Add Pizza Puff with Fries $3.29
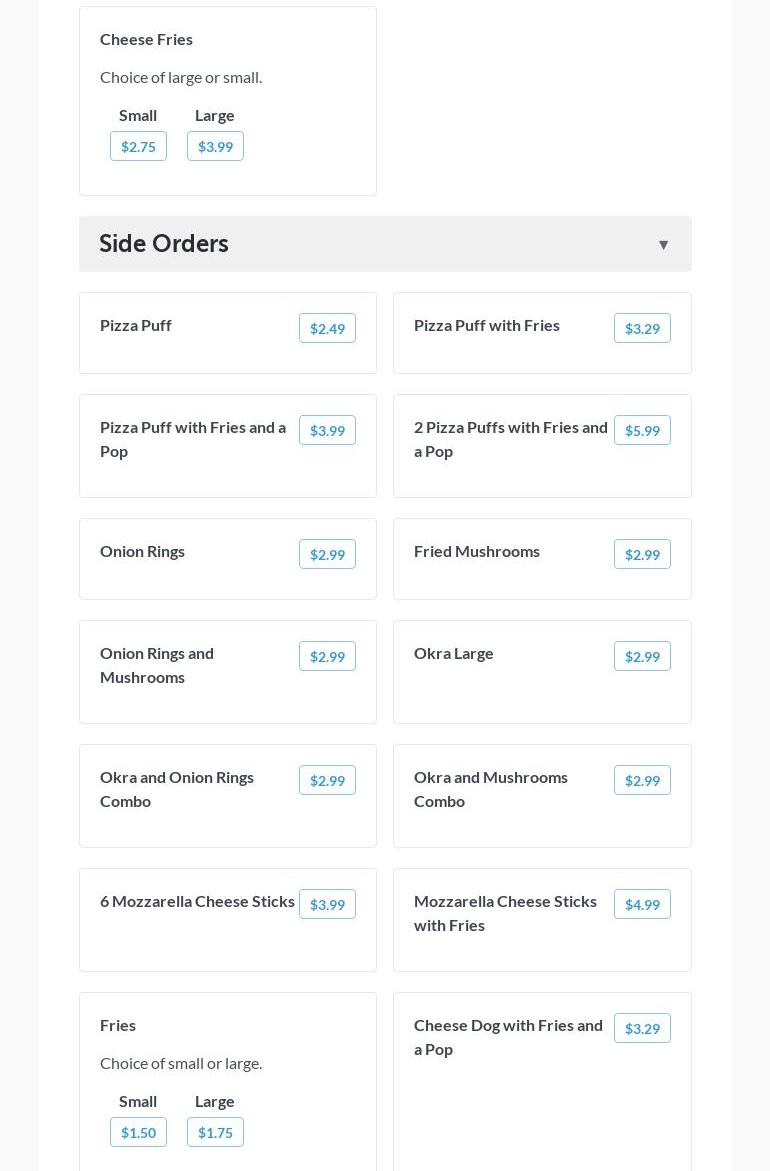Screen dimensions: 770x1171 [642, 329]
